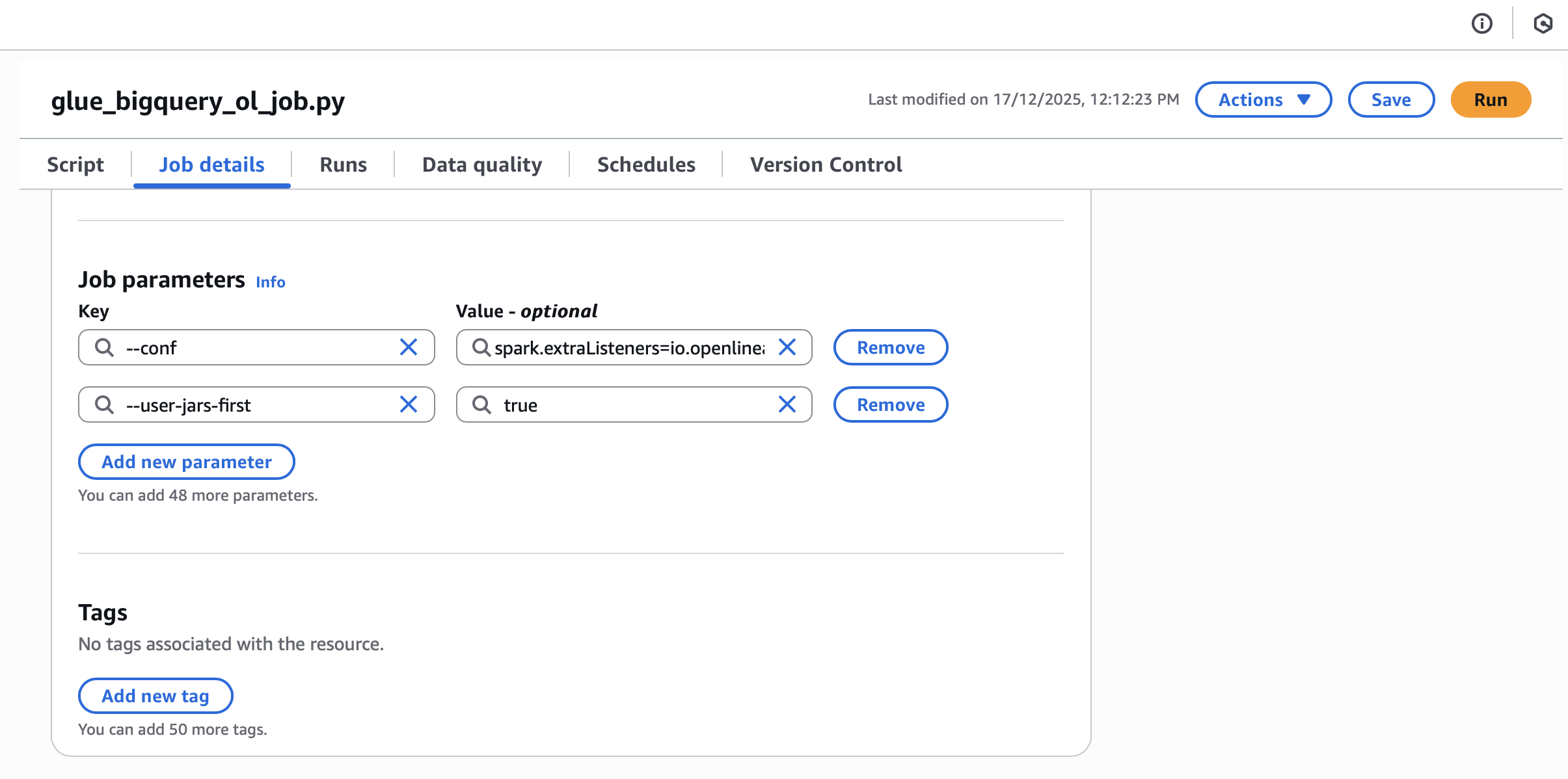The height and width of the screenshot is (779, 1568).
Task: Clear the --user-jars-first key field
Action: click(409, 404)
